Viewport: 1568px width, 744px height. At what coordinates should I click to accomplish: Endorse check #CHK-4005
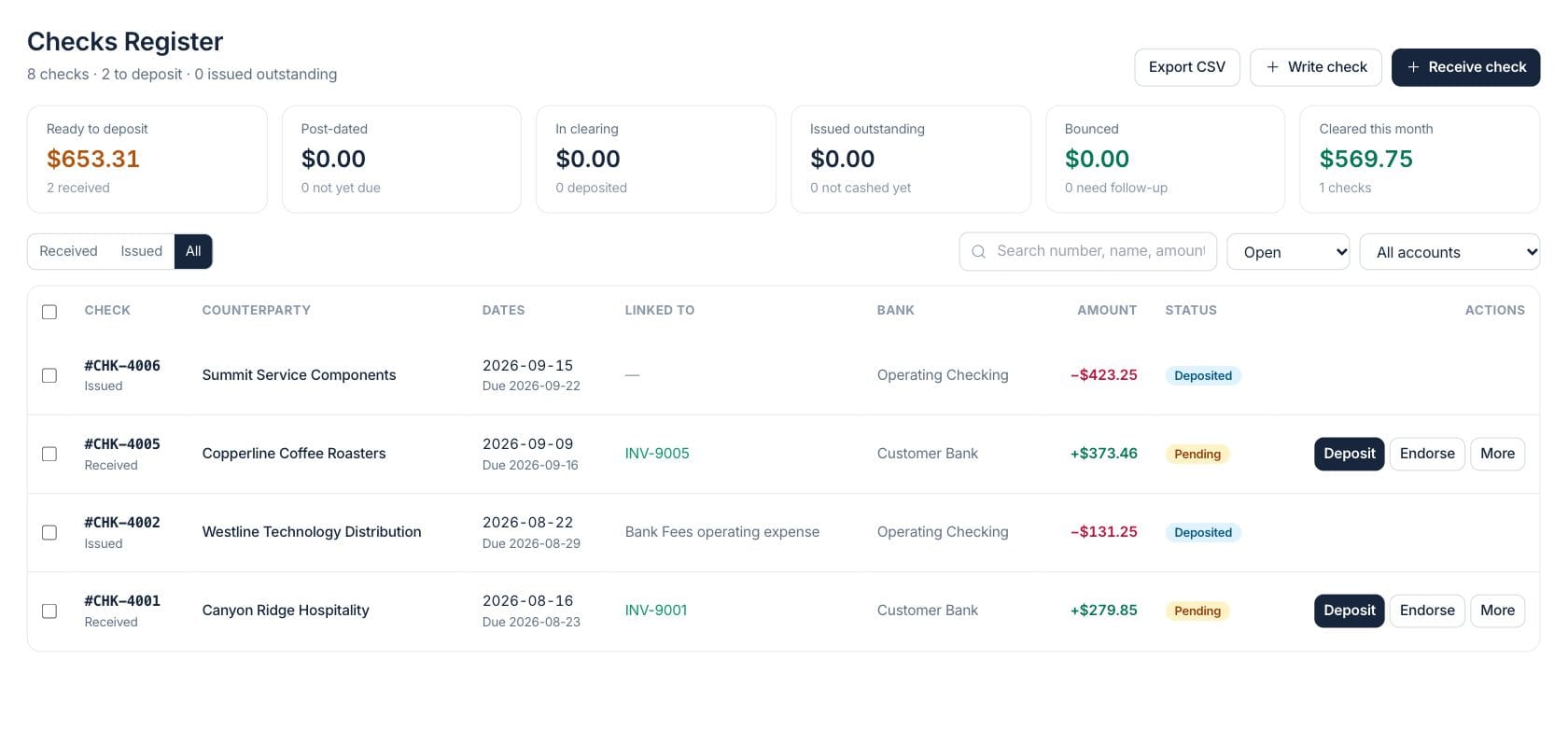(1427, 454)
